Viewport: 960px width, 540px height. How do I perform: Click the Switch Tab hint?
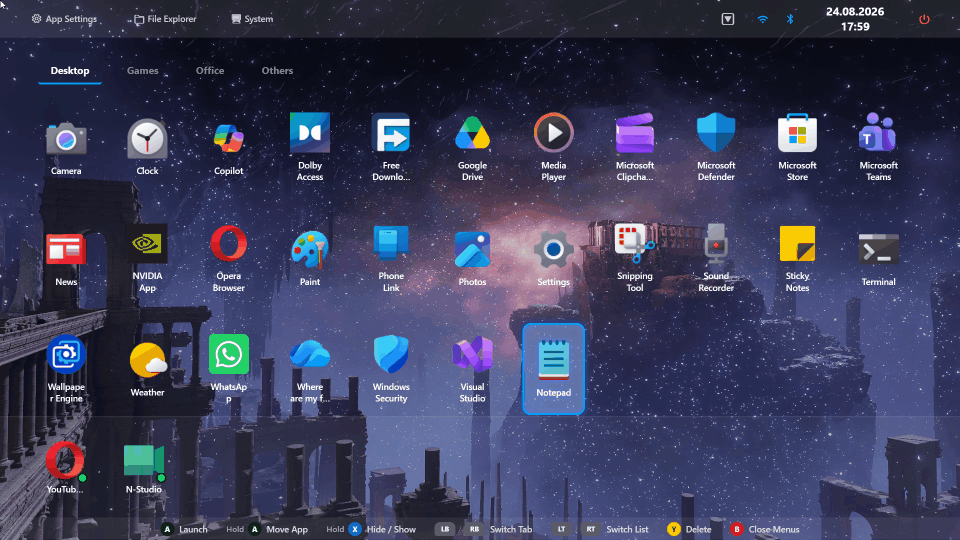click(484, 530)
